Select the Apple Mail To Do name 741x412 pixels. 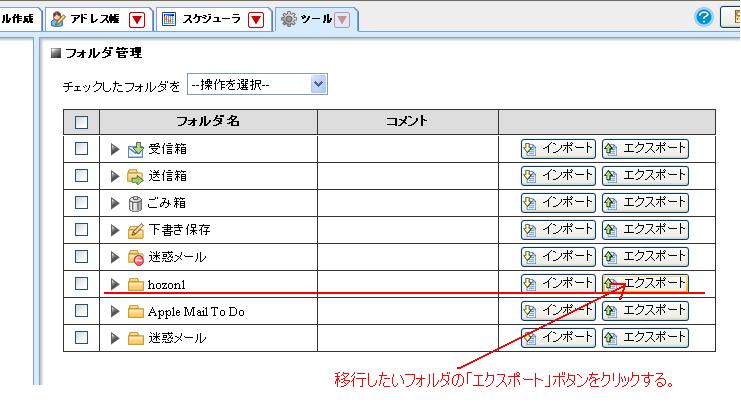click(x=196, y=312)
